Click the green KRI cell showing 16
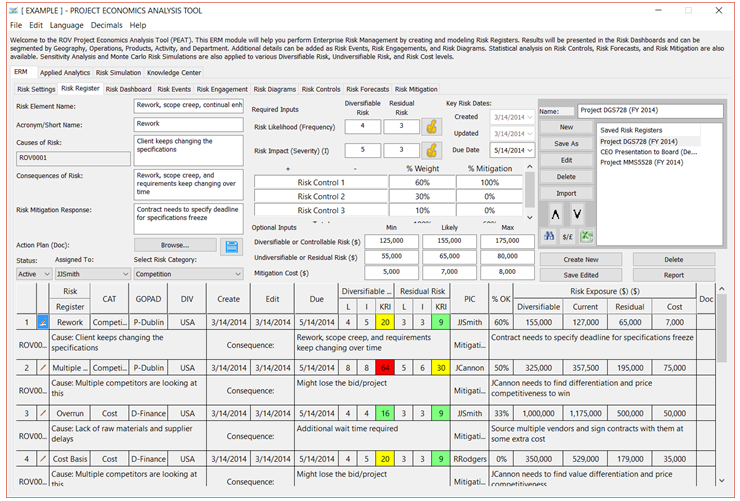Screen dimensions: 740x501 385,413
